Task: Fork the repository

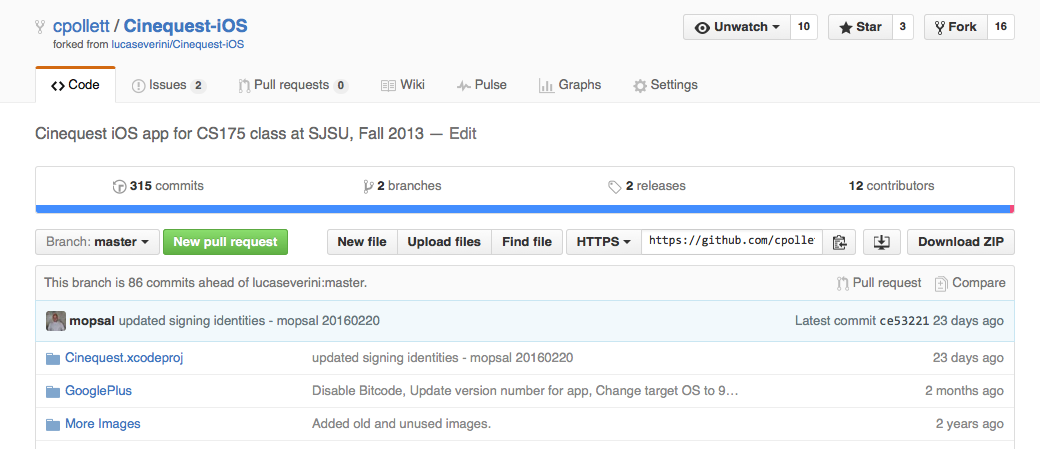Action: 956,27
